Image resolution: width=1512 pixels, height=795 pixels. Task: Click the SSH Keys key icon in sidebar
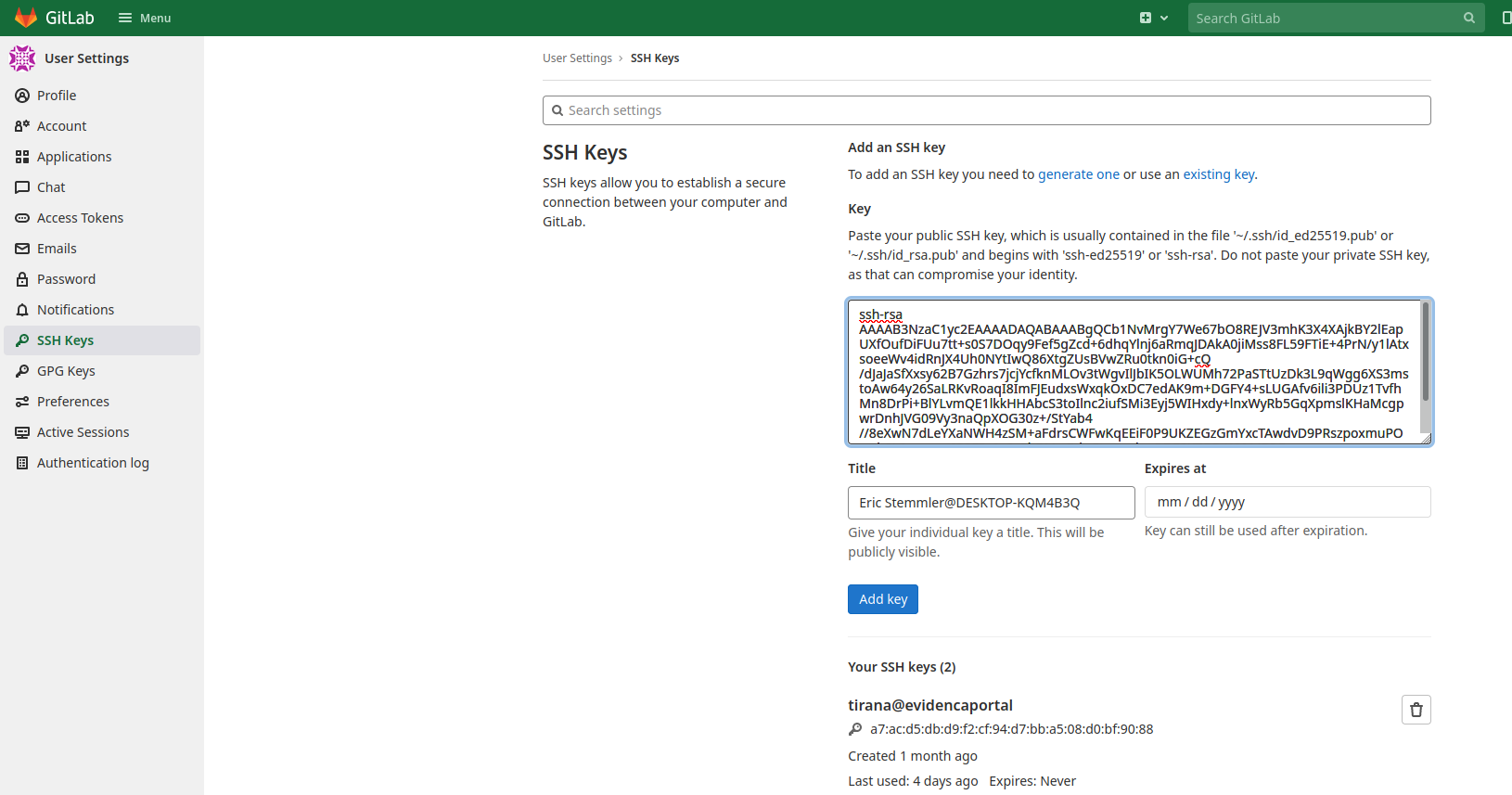[x=22, y=340]
